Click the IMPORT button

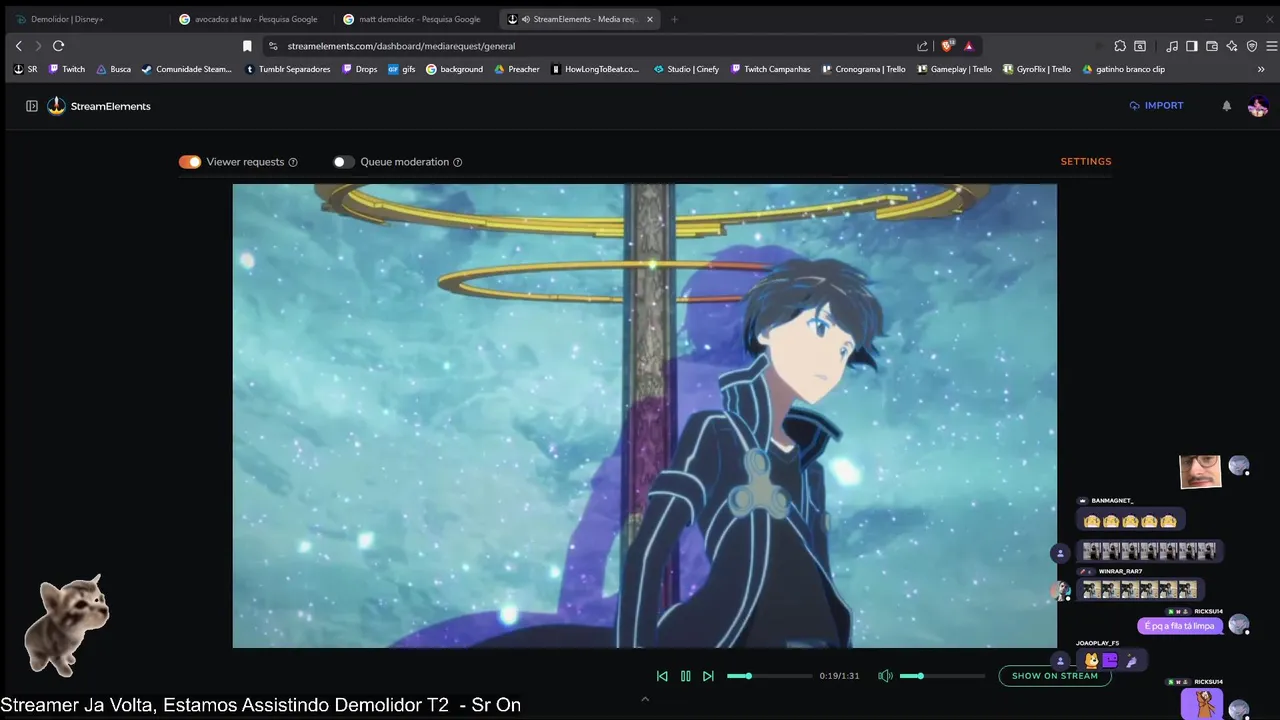1156,105
